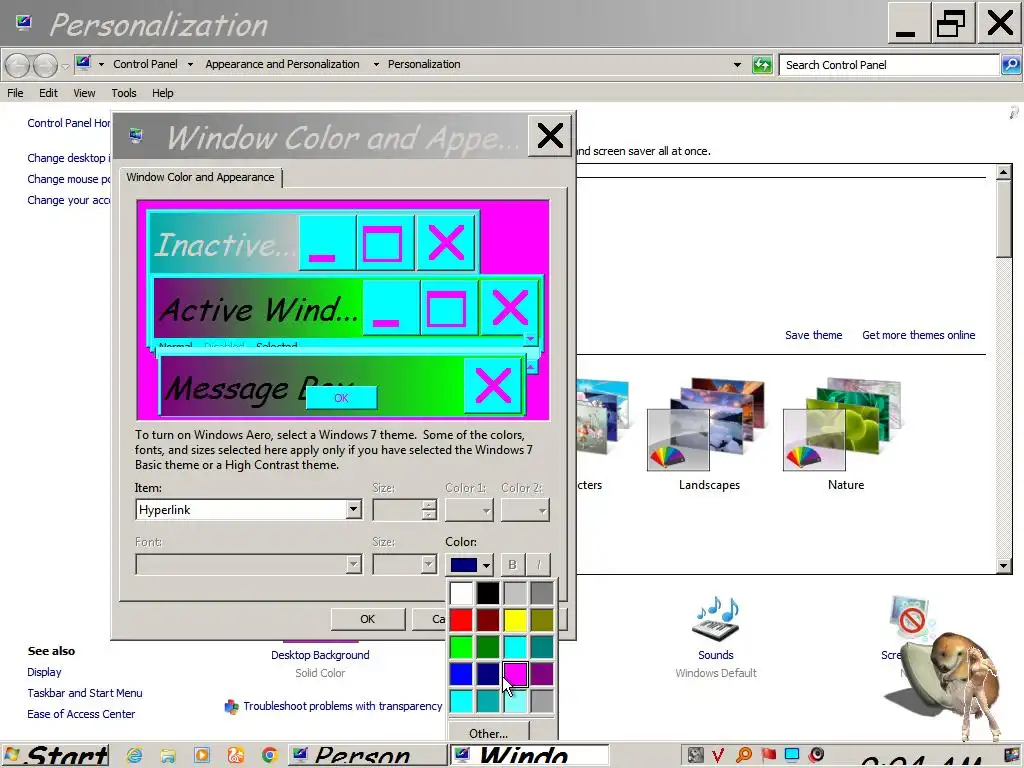Select the Landscapes theme thumbnail
The image size is (1024, 768).
coord(705,424)
